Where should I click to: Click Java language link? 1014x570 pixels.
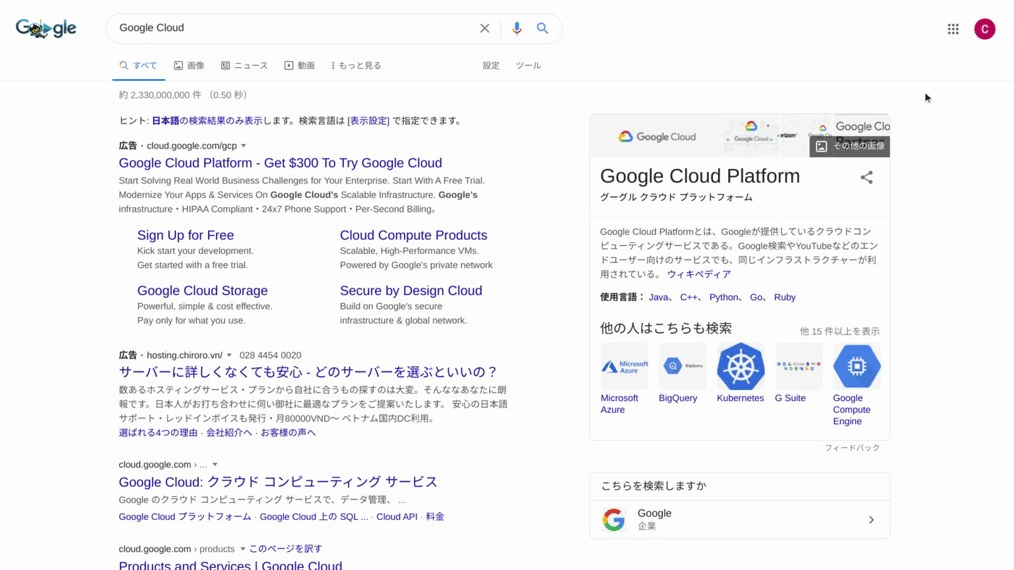coord(658,298)
